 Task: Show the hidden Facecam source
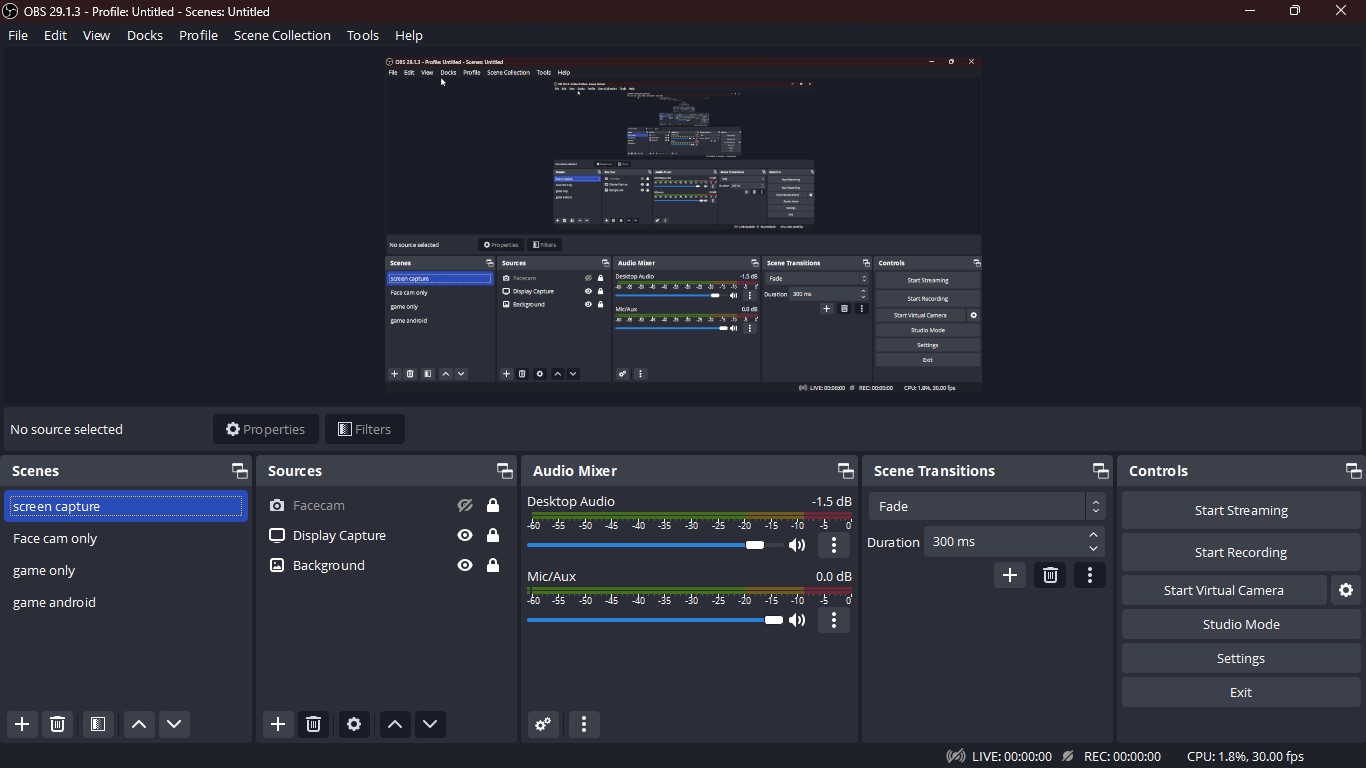point(464,506)
